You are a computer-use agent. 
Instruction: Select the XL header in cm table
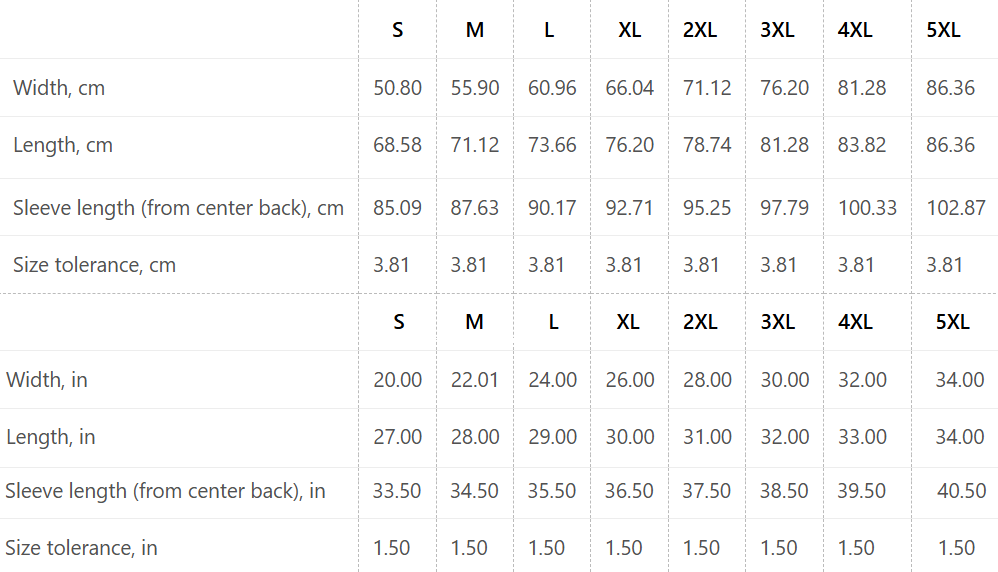coord(630,30)
